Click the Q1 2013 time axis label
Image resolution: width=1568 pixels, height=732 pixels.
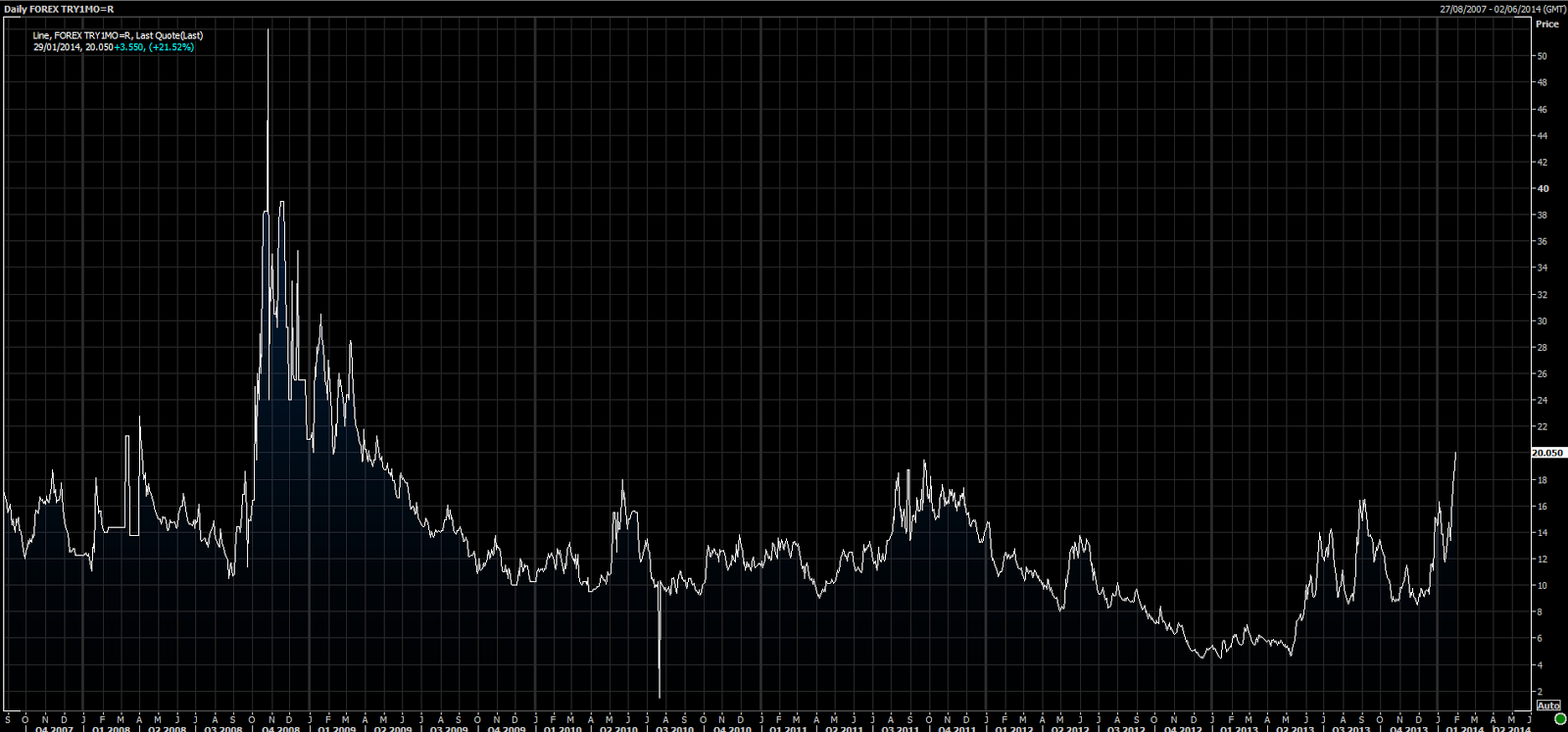point(1240,728)
